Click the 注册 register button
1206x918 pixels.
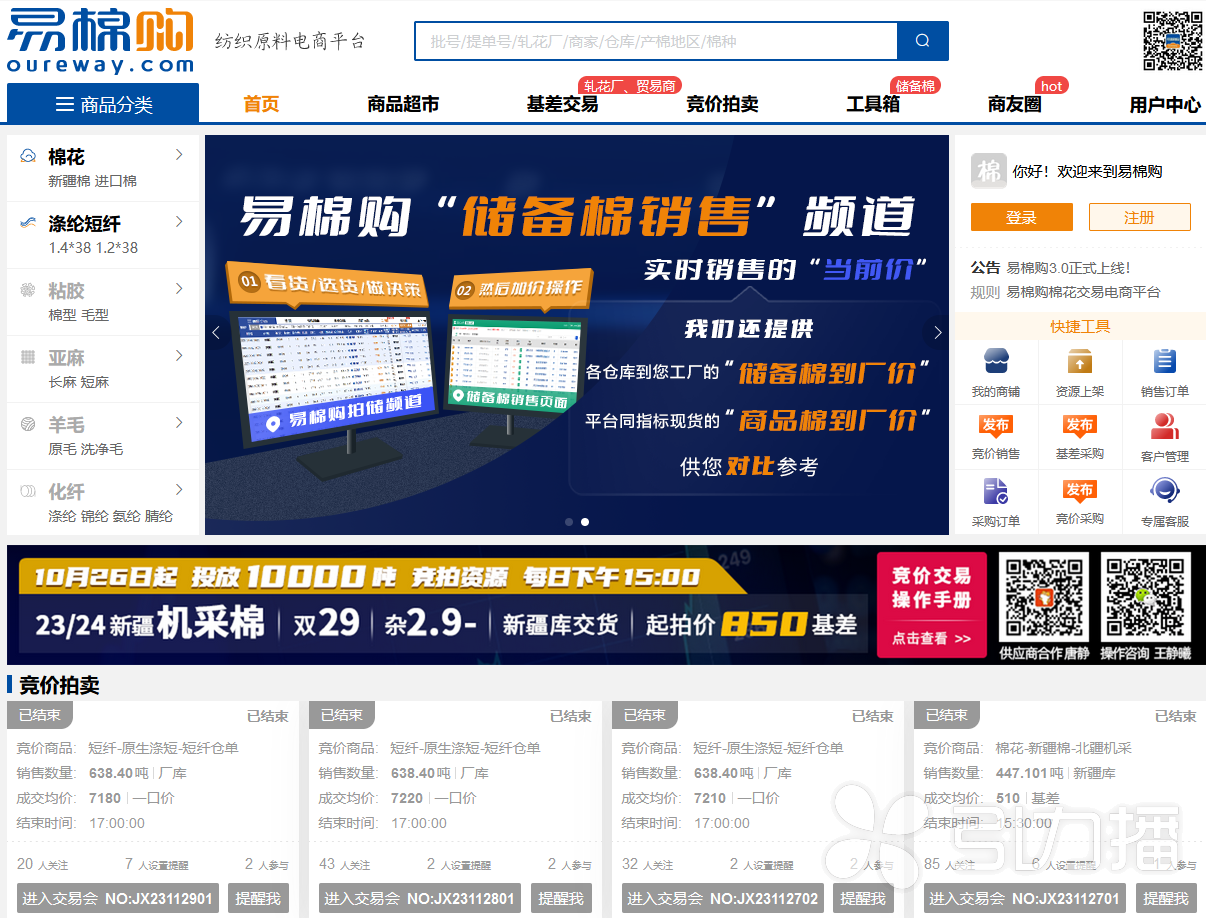[x=1139, y=217]
